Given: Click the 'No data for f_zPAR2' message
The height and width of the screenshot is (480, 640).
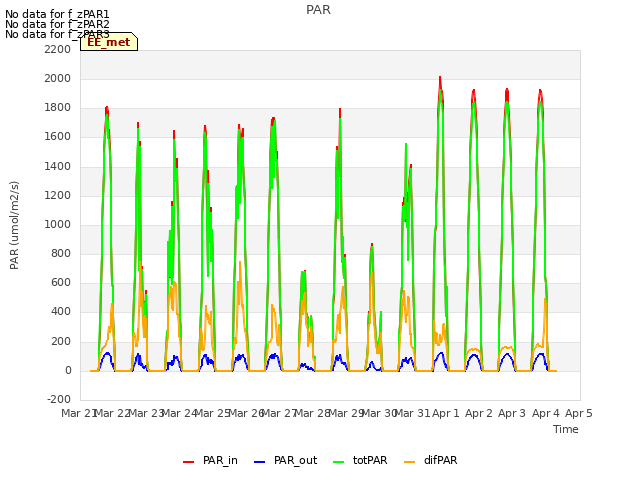Looking at the screenshot, I should click(57, 24).
